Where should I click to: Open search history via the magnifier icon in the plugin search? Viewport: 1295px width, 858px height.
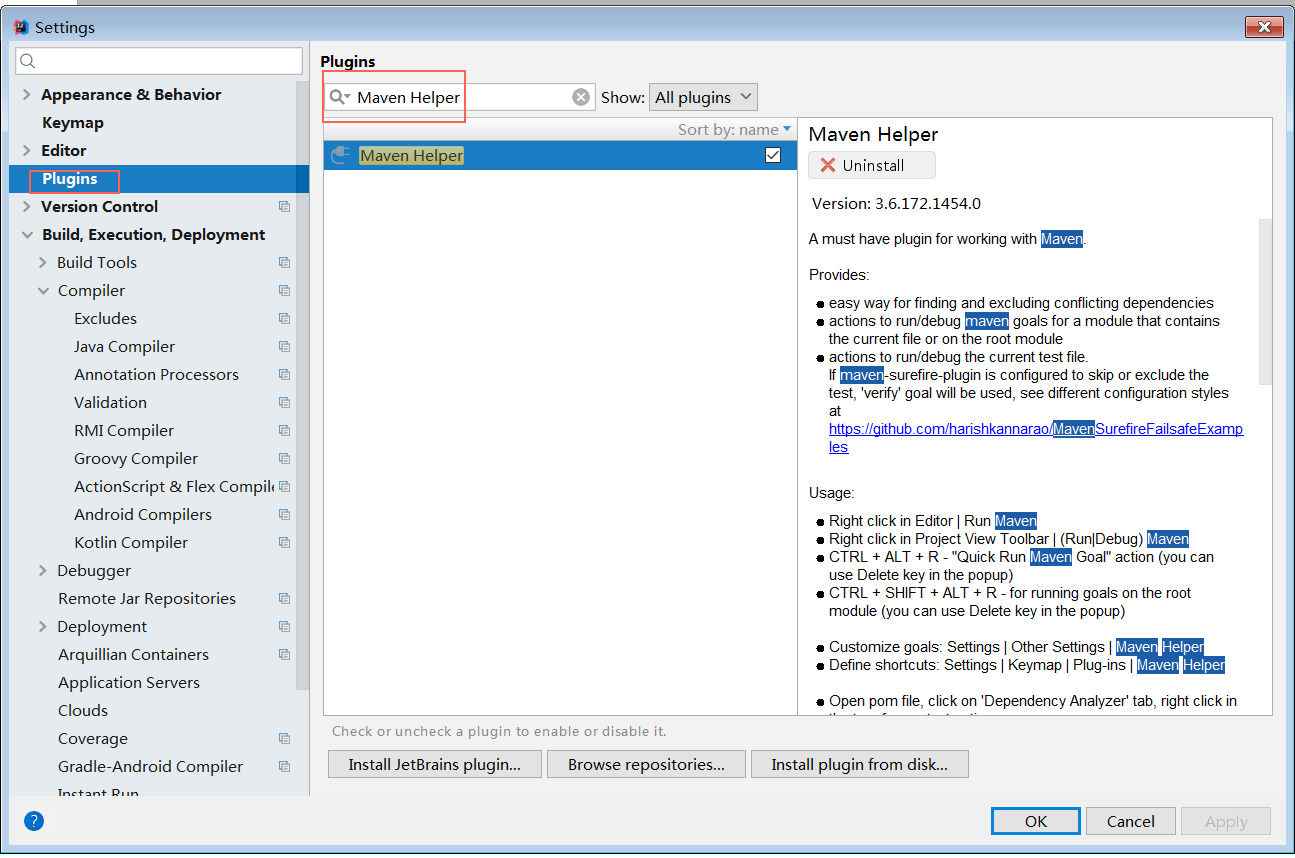[x=340, y=97]
